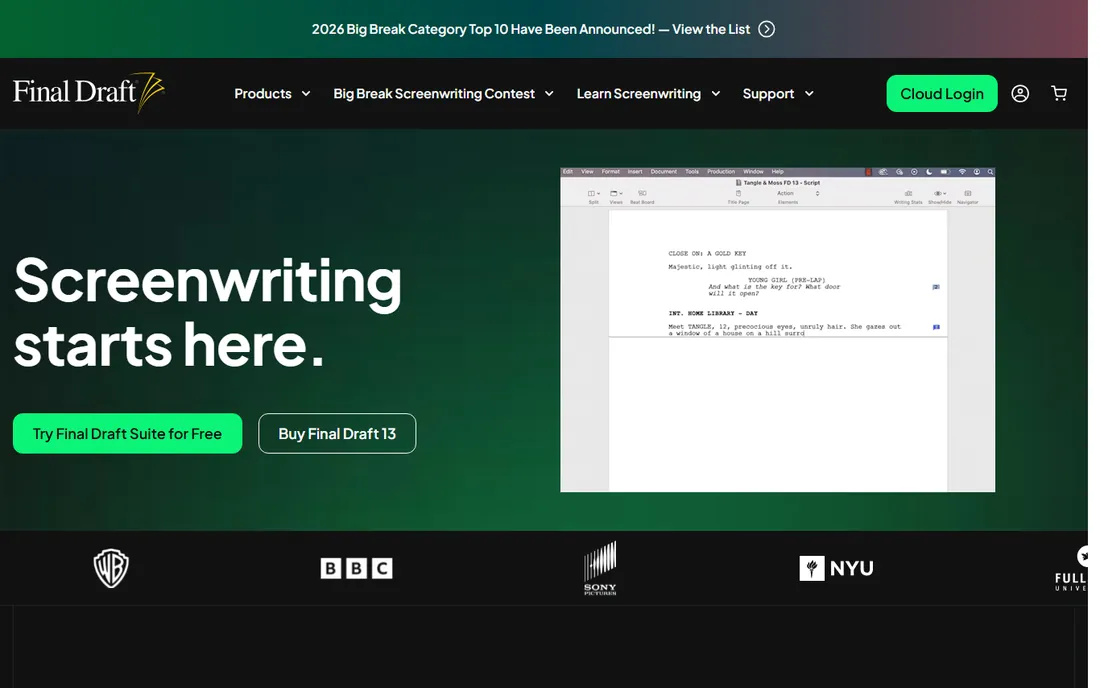This screenshot has width=1100, height=688.
Task: Click the moon Focus icon in the preview's menu bar
Action: tap(929, 172)
